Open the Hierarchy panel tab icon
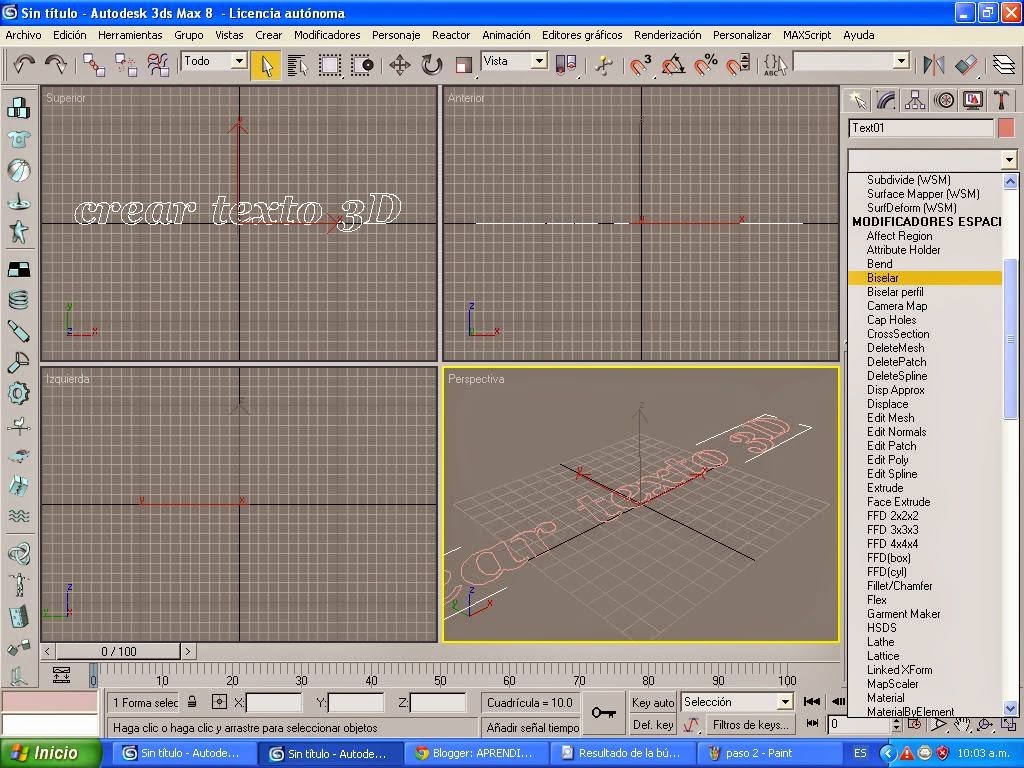The height and width of the screenshot is (768, 1024). 914,100
